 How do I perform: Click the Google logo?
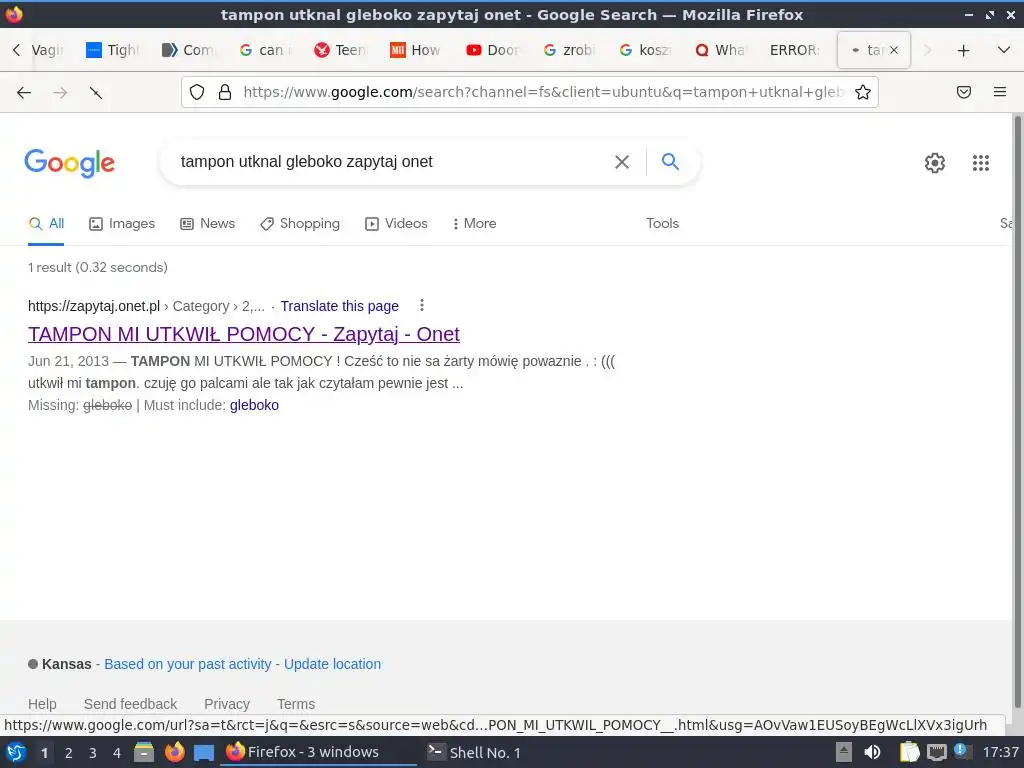69,163
